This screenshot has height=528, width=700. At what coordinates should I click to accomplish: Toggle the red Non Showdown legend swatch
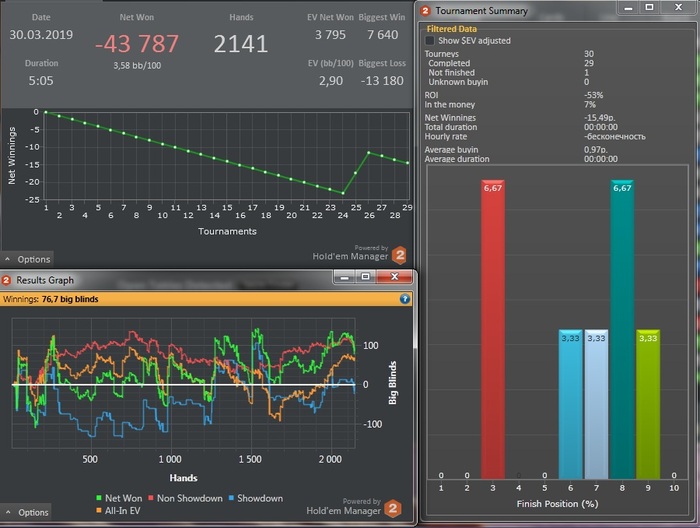pos(151,498)
